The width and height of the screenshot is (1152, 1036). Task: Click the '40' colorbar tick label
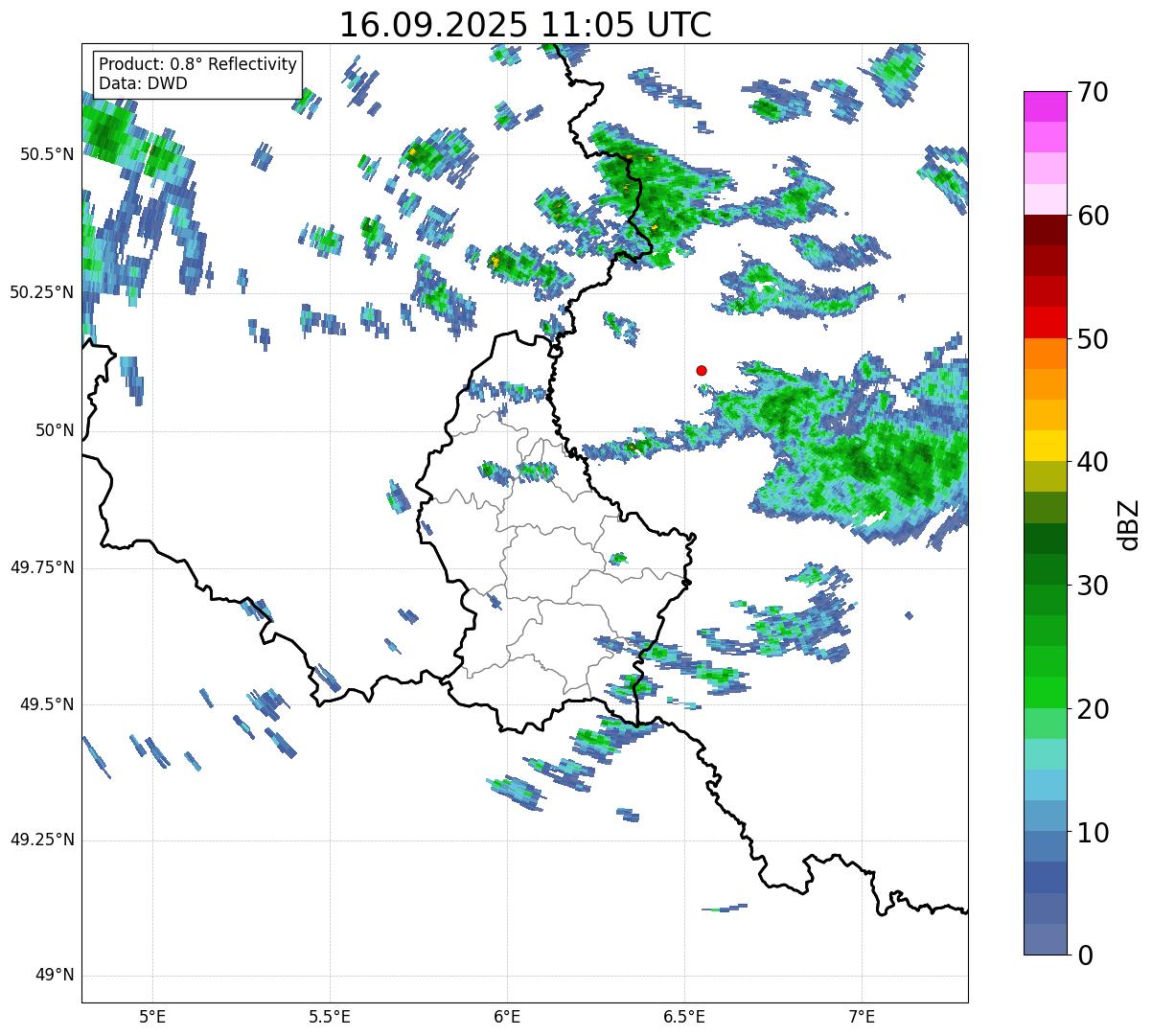point(1093,462)
